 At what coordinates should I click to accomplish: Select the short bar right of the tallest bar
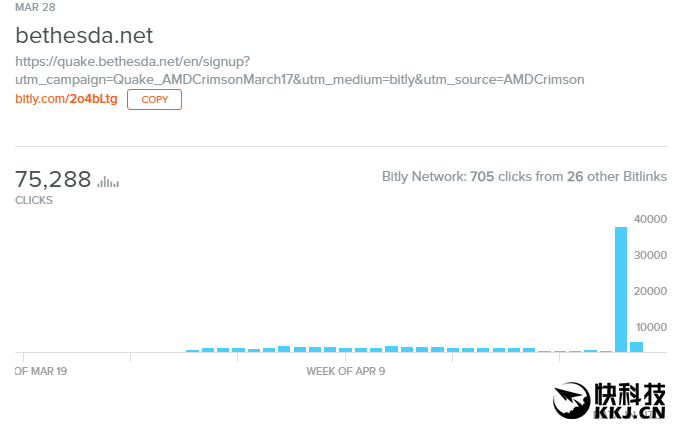(636, 347)
